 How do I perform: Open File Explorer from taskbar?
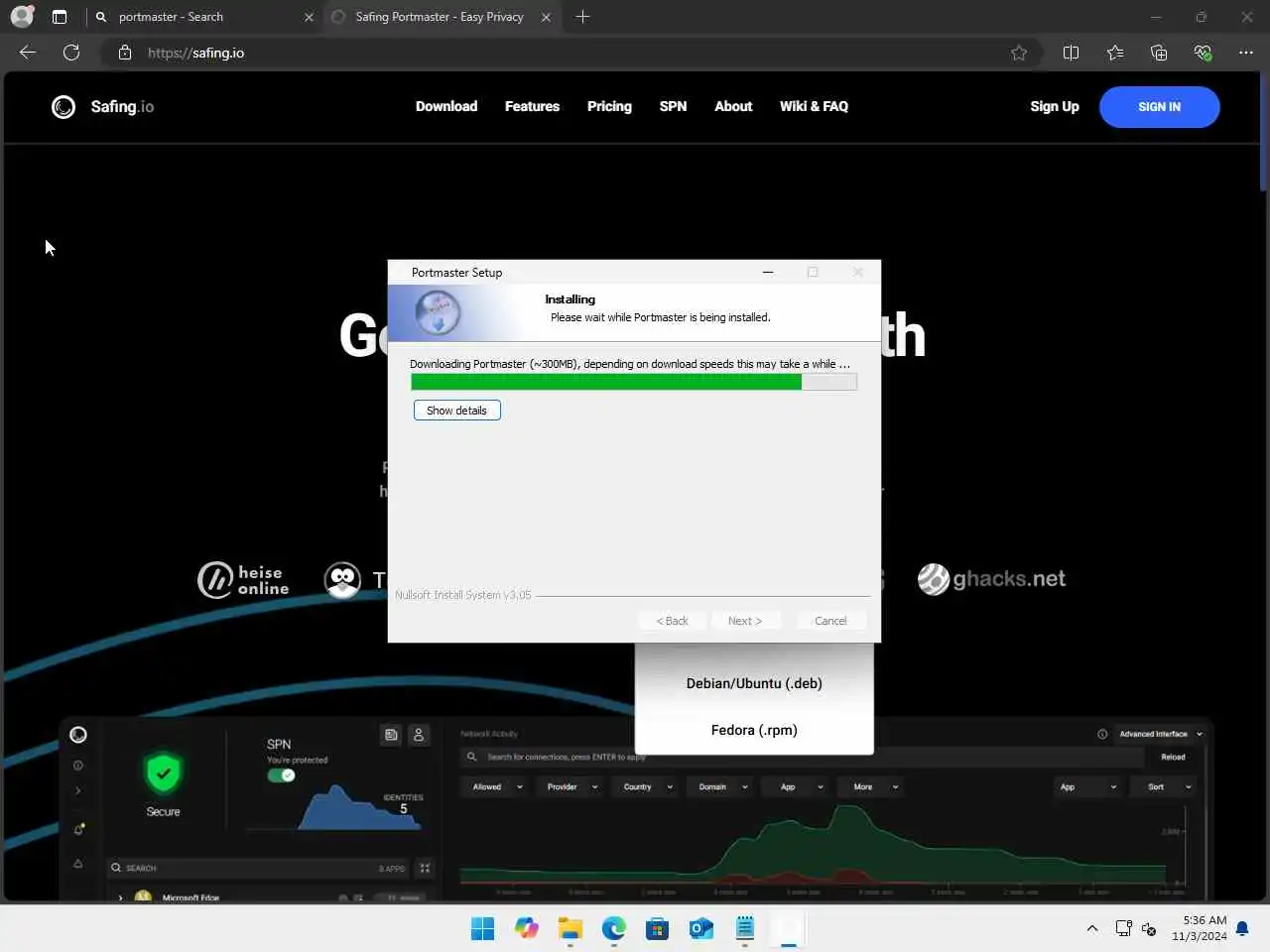(x=571, y=928)
